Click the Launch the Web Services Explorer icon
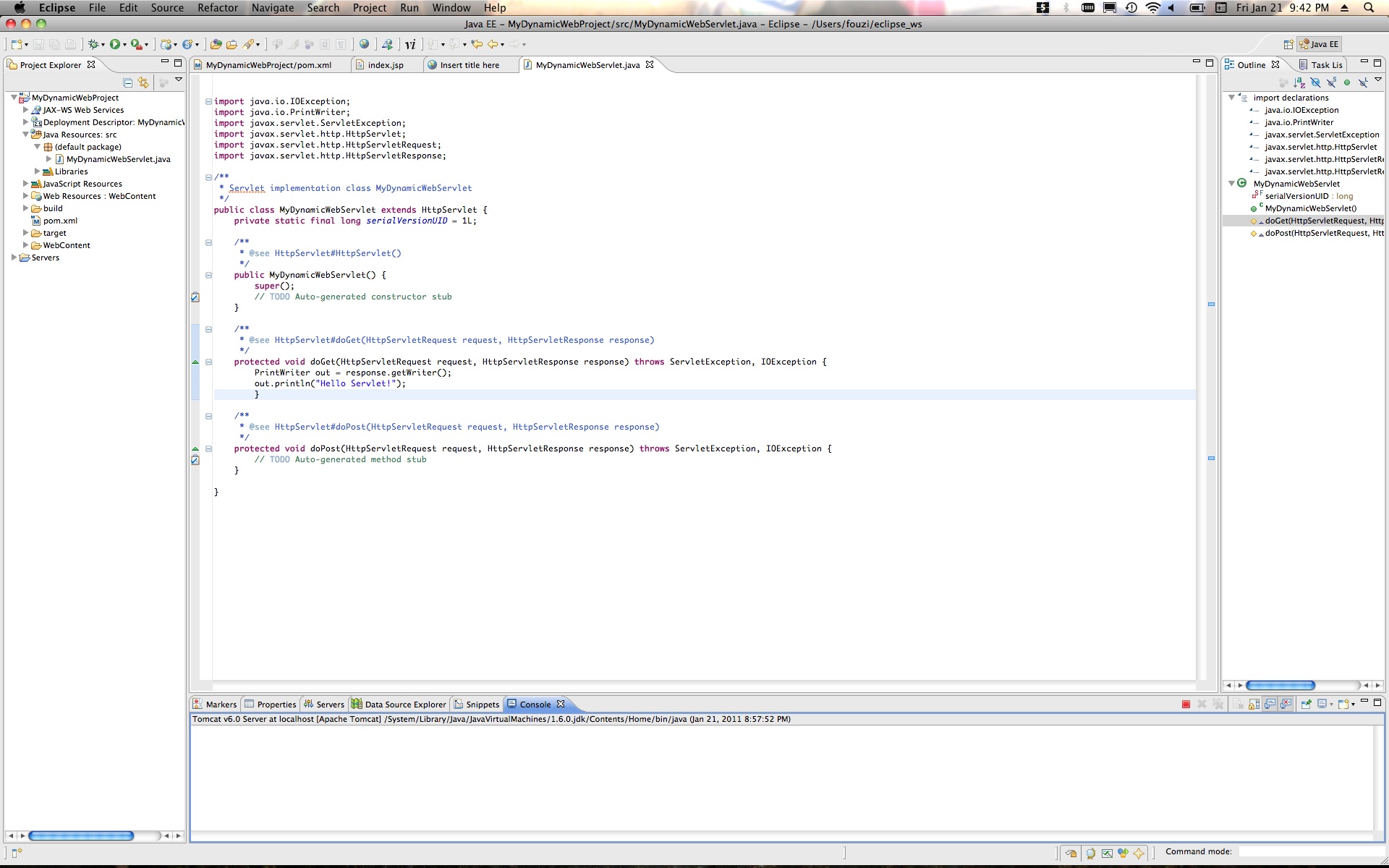 coord(387,44)
